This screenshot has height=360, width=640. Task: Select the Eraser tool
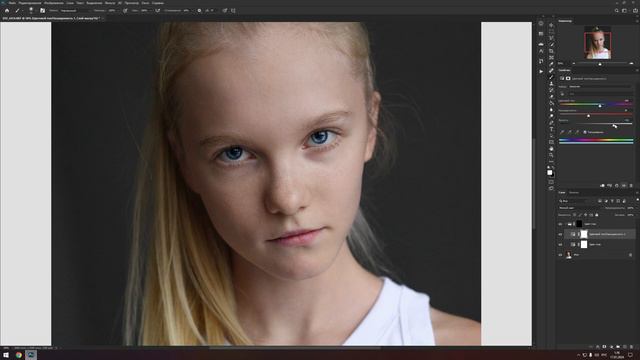[551, 97]
